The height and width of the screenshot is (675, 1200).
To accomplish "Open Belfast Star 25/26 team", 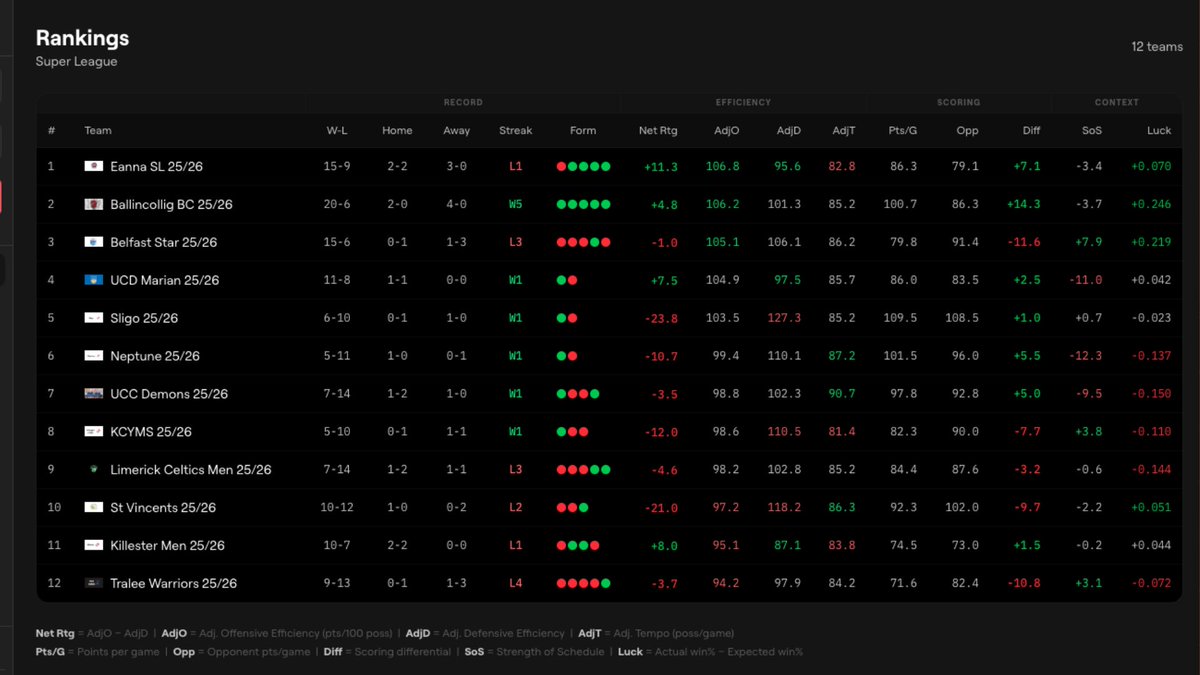I will pyautogui.click(x=164, y=242).
